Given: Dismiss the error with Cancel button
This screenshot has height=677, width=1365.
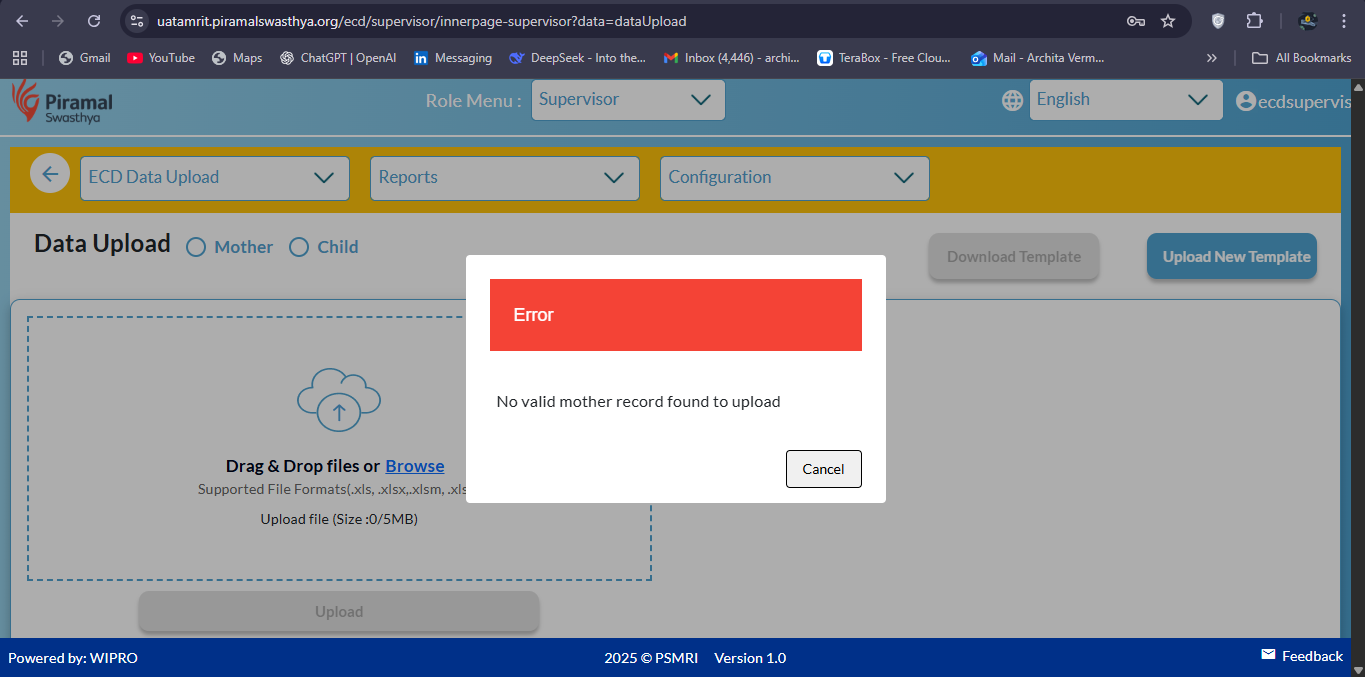Looking at the screenshot, I should 823,469.
